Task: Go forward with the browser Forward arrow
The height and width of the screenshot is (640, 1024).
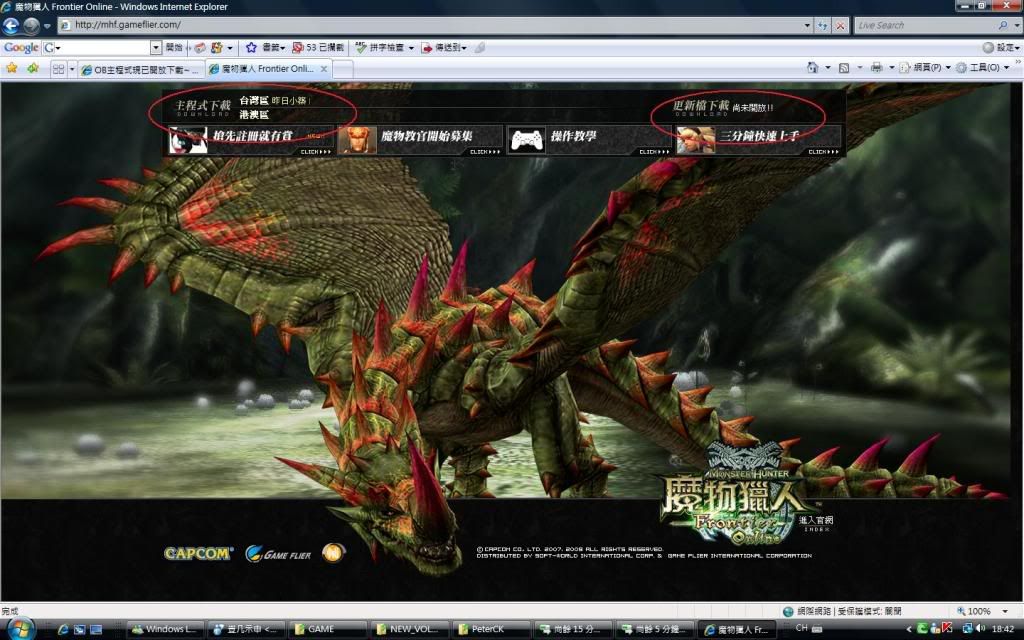Action: tap(31, 25)
